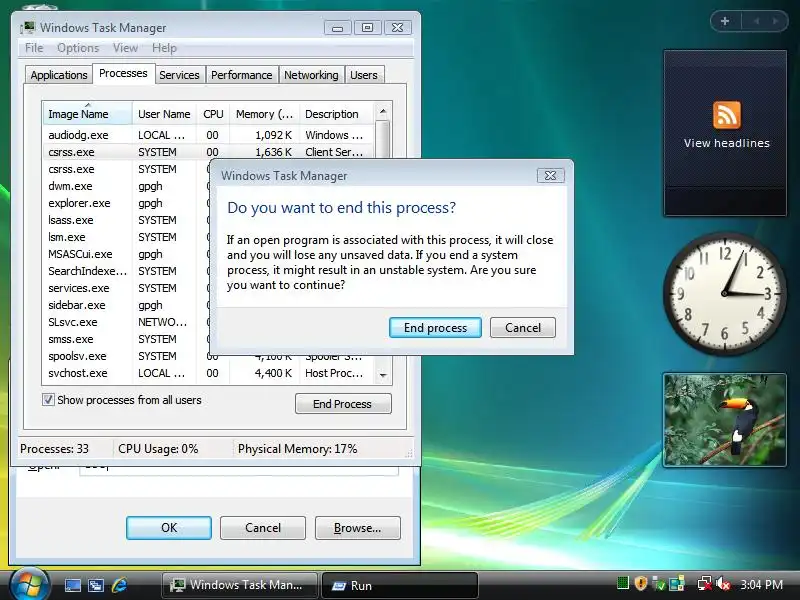This screenshot has width=800, height=600.
Task: Click Task Manager CPU meter tray icon
Action: [622, 583]
